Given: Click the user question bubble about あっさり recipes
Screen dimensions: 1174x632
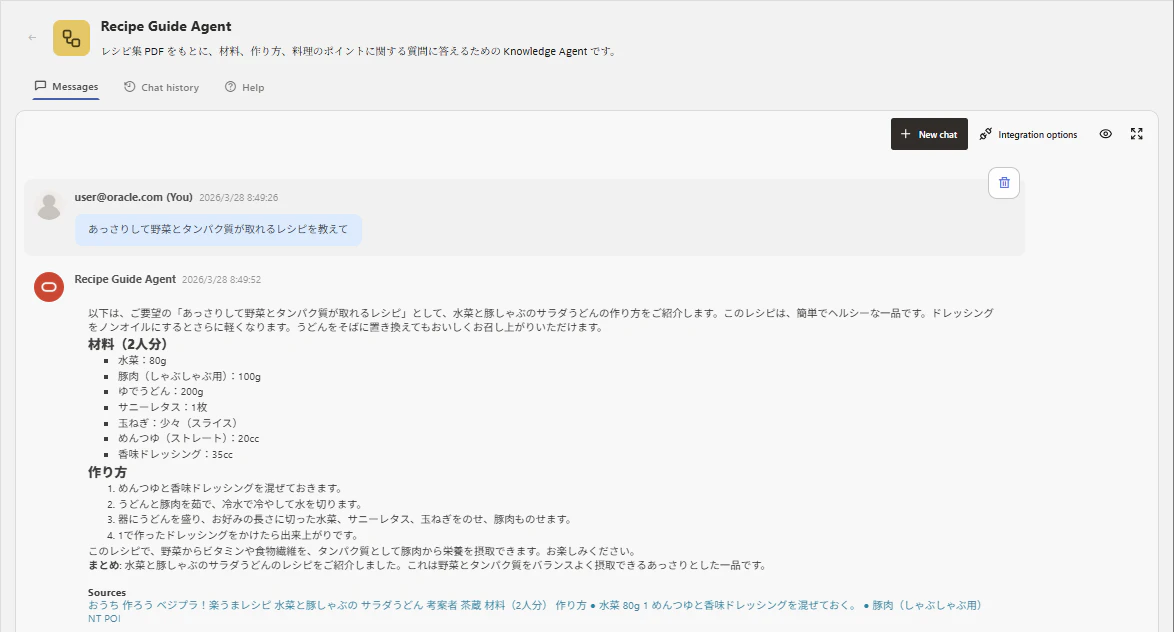Looking at the screenshot, I should click(219, 229).
